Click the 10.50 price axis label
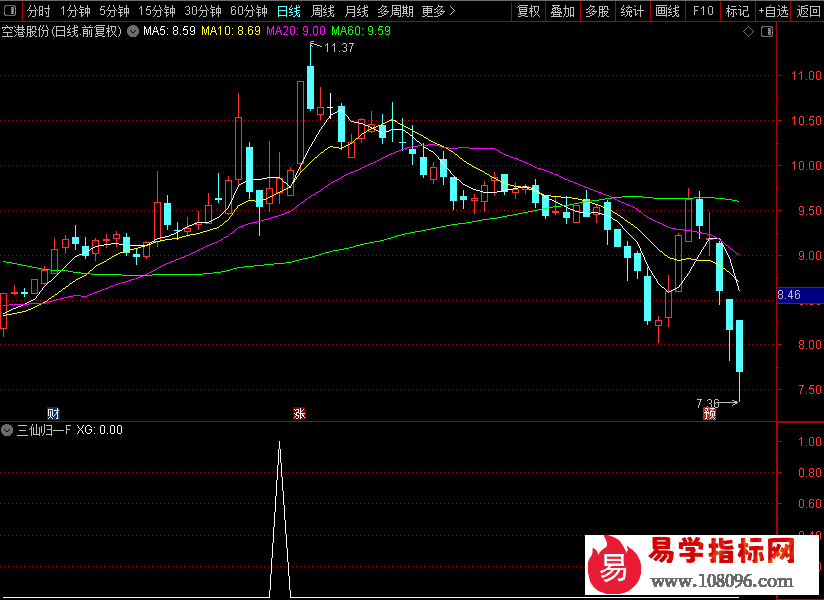The image size is (824, 600). 806,121
